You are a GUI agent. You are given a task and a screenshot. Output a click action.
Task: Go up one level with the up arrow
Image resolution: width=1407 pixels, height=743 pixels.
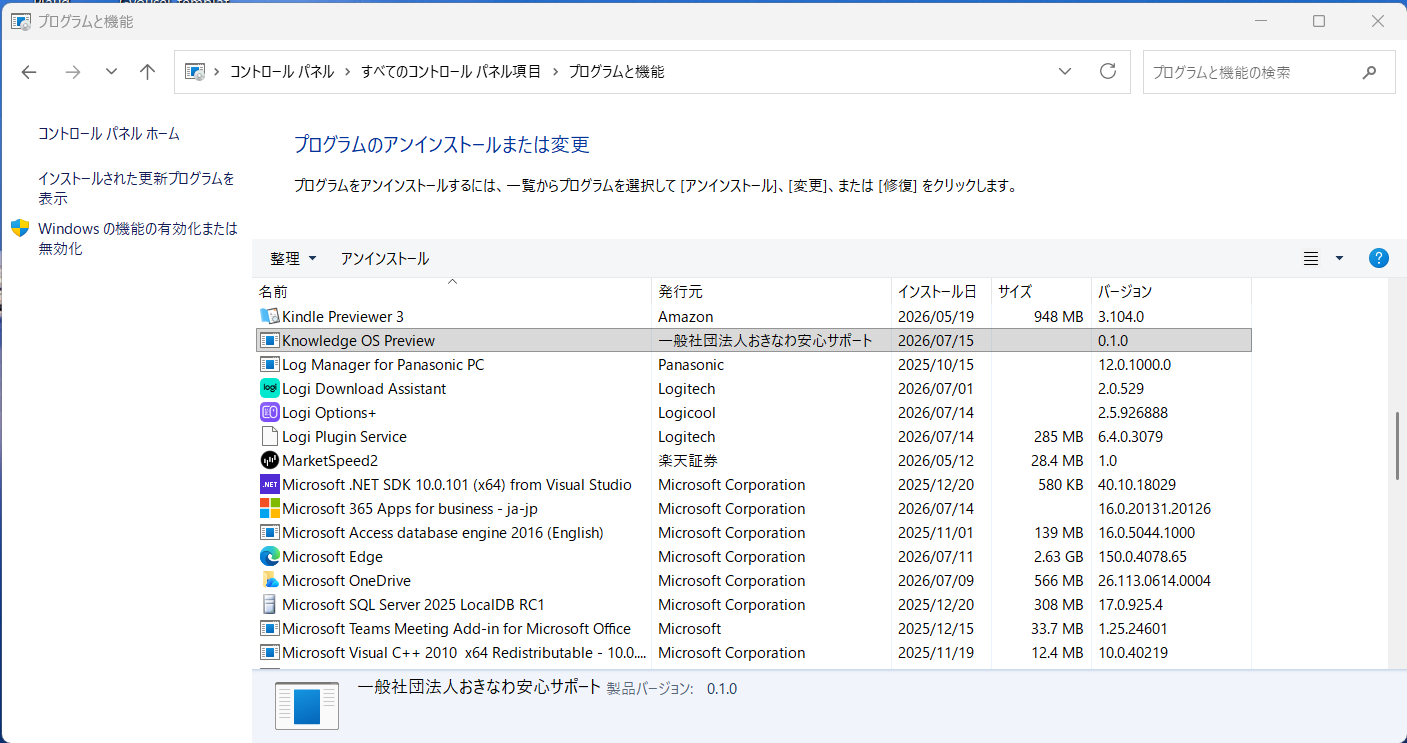(x=148, y=71)
